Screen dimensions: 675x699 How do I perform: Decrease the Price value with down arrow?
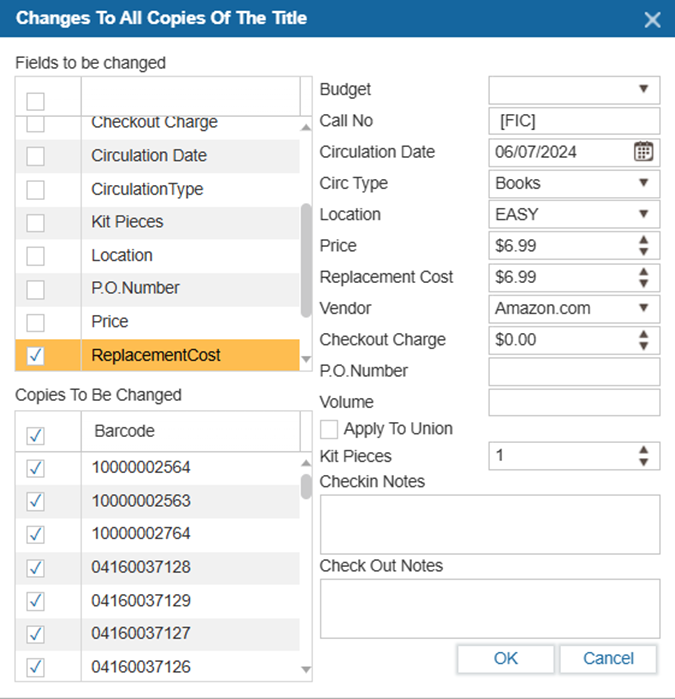pyautogui.click(x=643, y=252)
